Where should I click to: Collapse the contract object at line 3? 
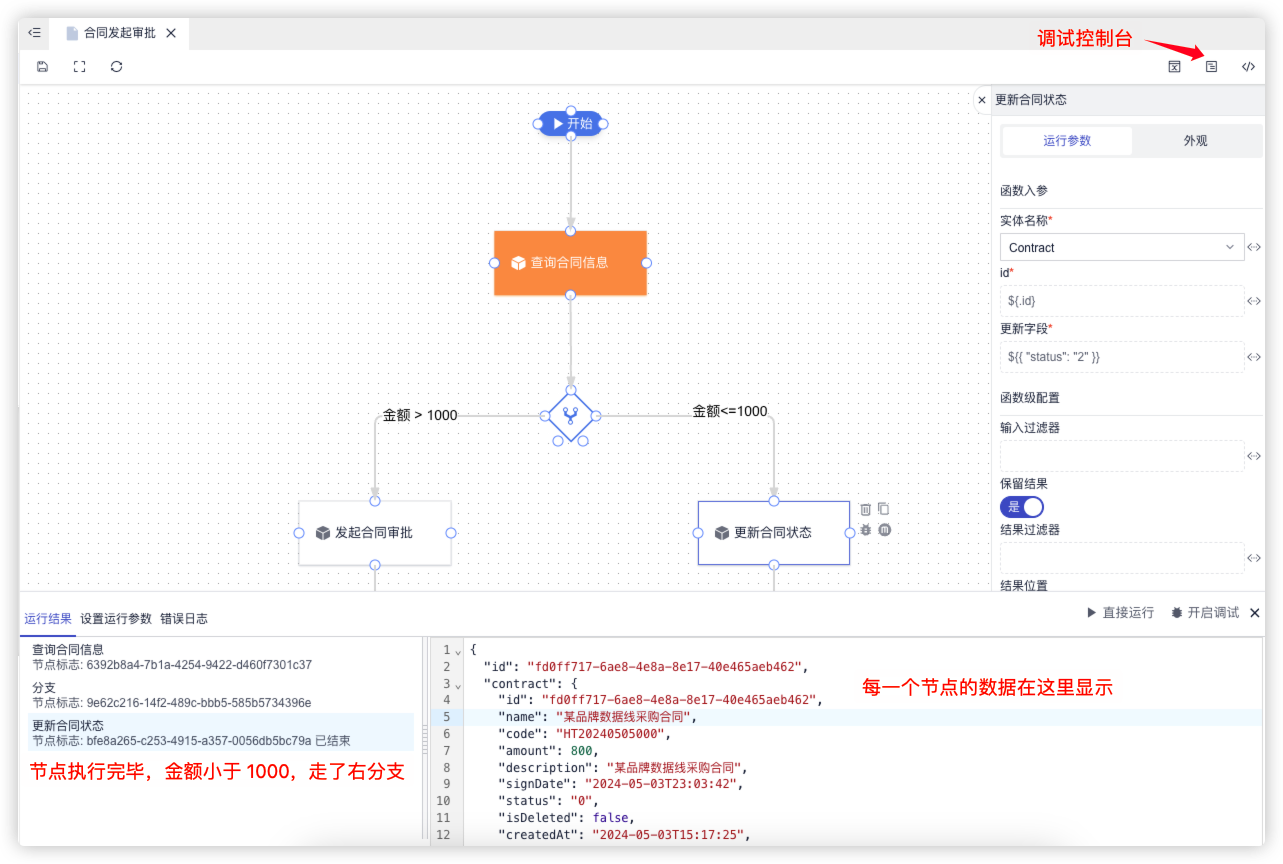tap(459, 685)
